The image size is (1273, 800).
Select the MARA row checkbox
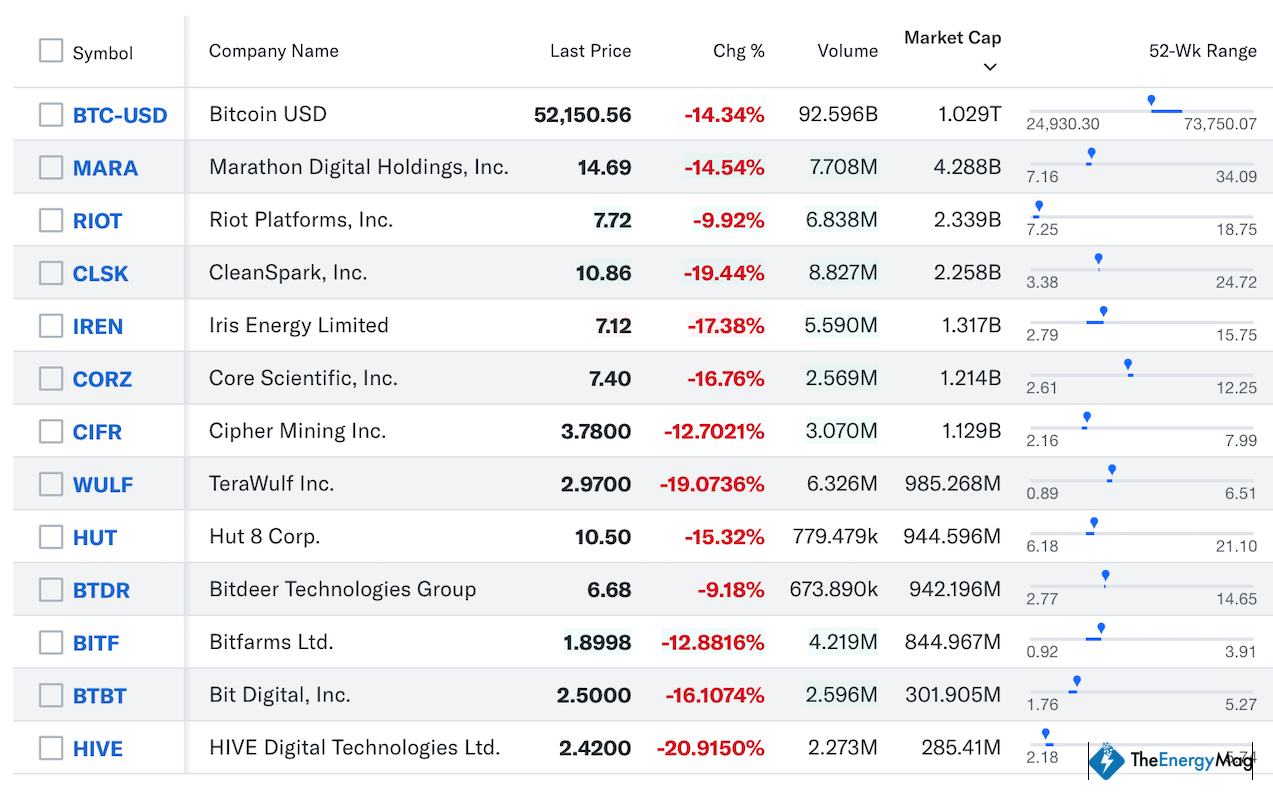coord(51,167)
